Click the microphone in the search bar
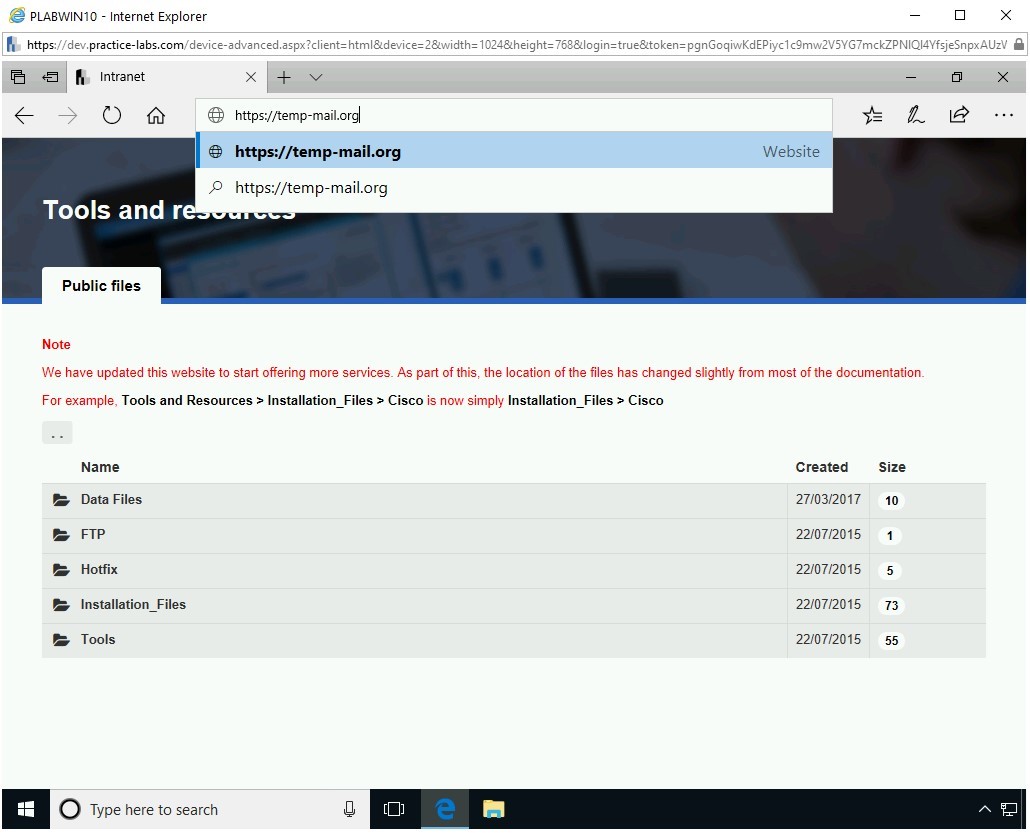This screenshot has height=833, width=1030. click(x=349, y=809)
